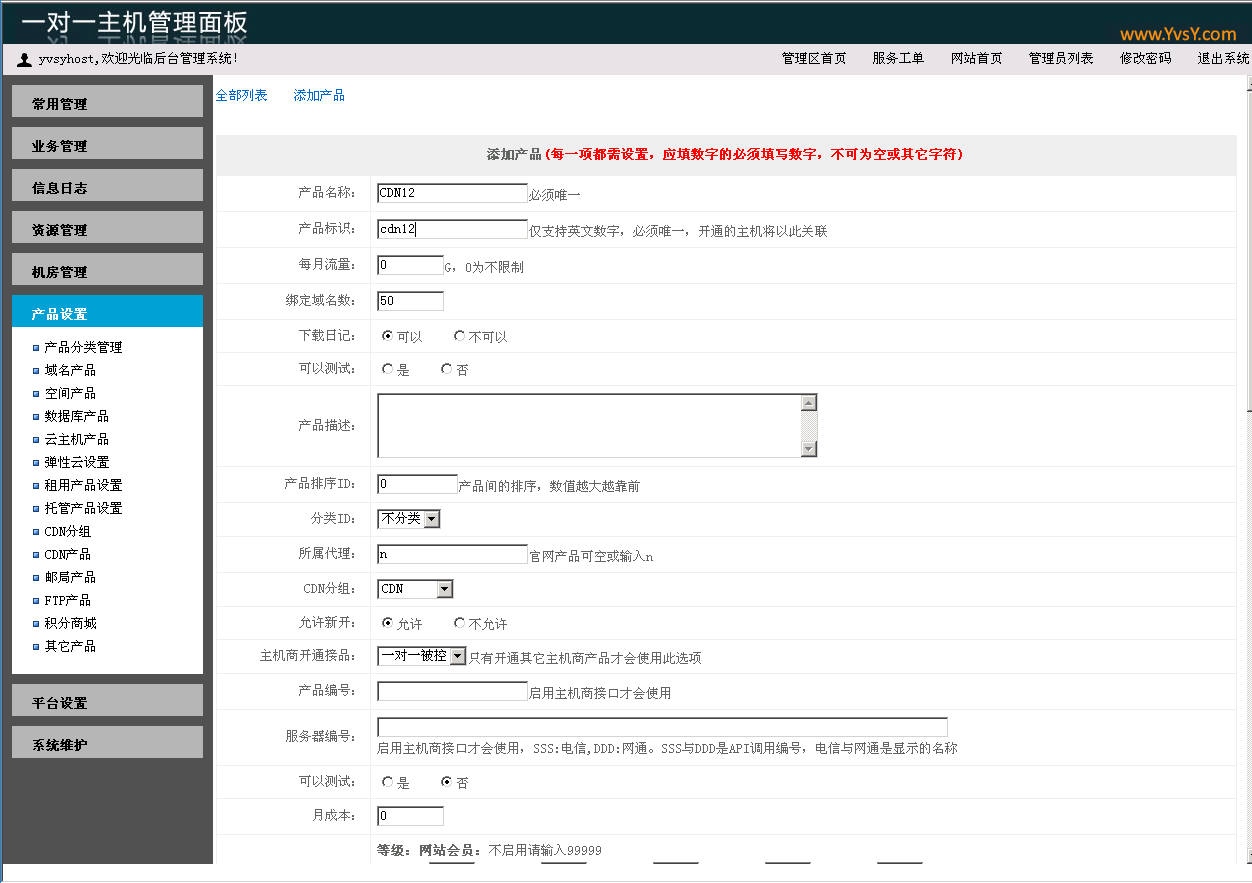Choose 是 for the first 可以测试 option

pos(387,369)
